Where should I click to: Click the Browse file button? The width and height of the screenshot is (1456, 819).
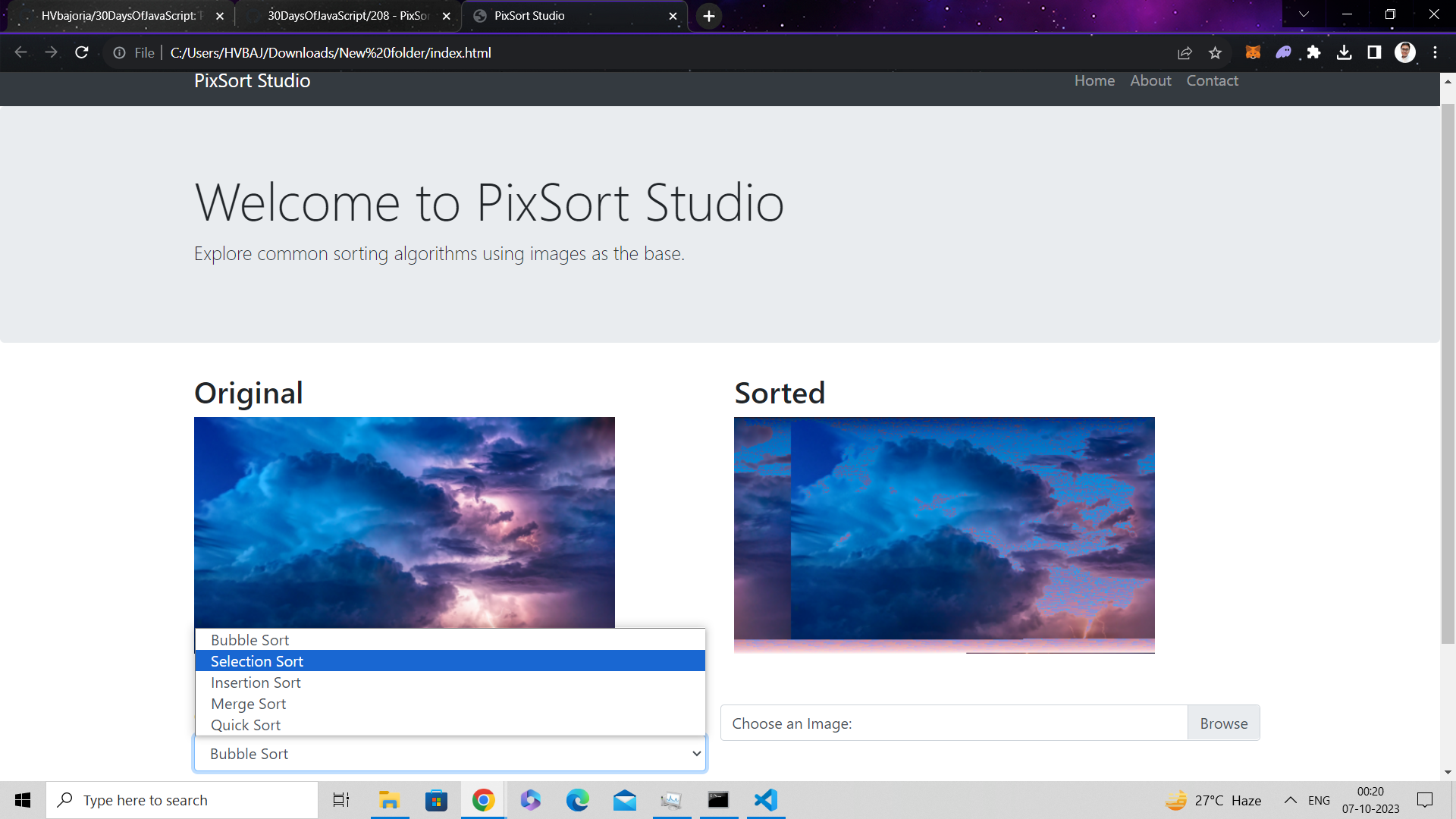pos(1223,723)
